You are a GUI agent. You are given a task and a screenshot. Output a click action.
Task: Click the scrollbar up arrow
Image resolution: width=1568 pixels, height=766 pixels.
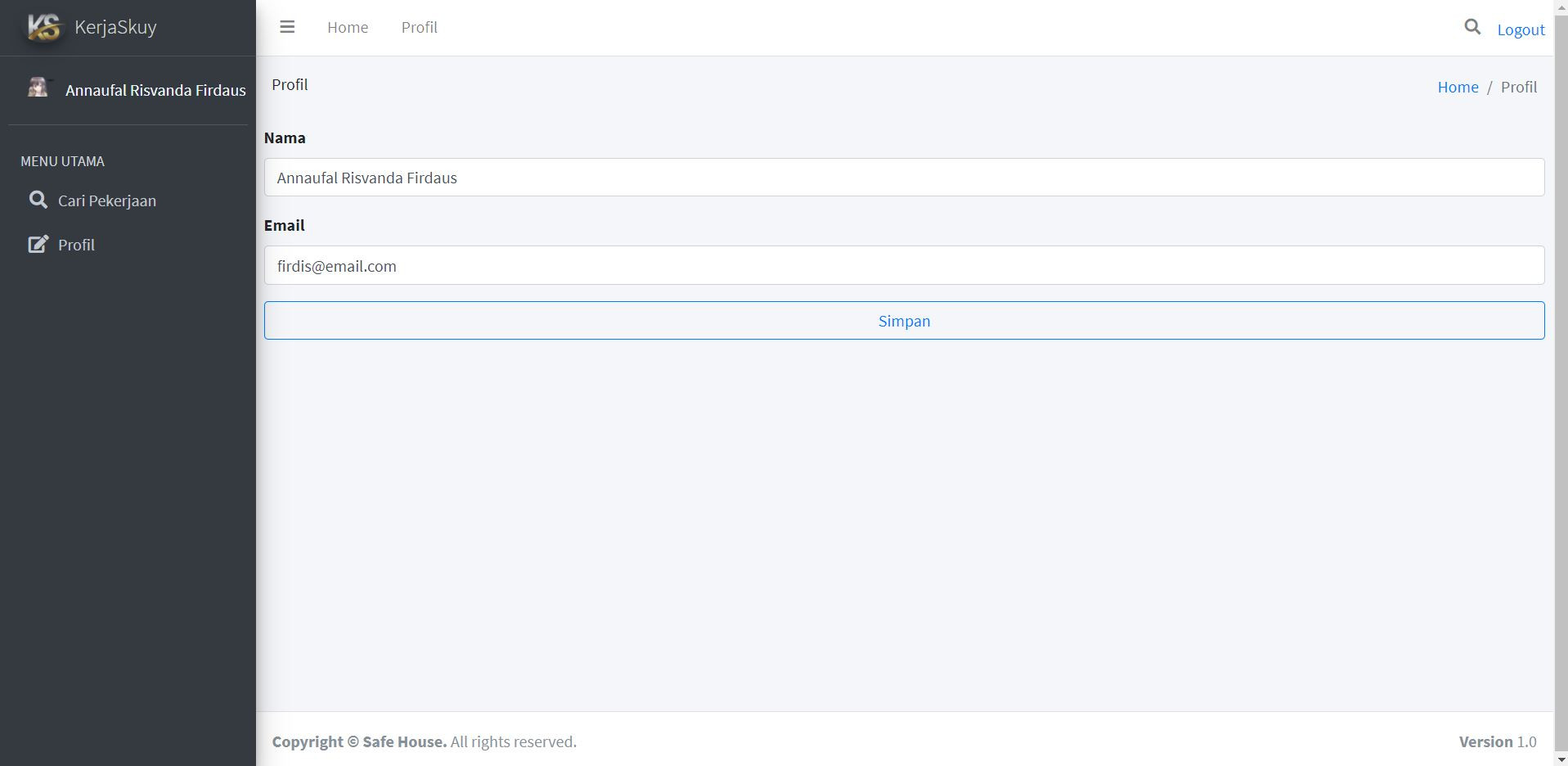click(x=1561, y=6)
